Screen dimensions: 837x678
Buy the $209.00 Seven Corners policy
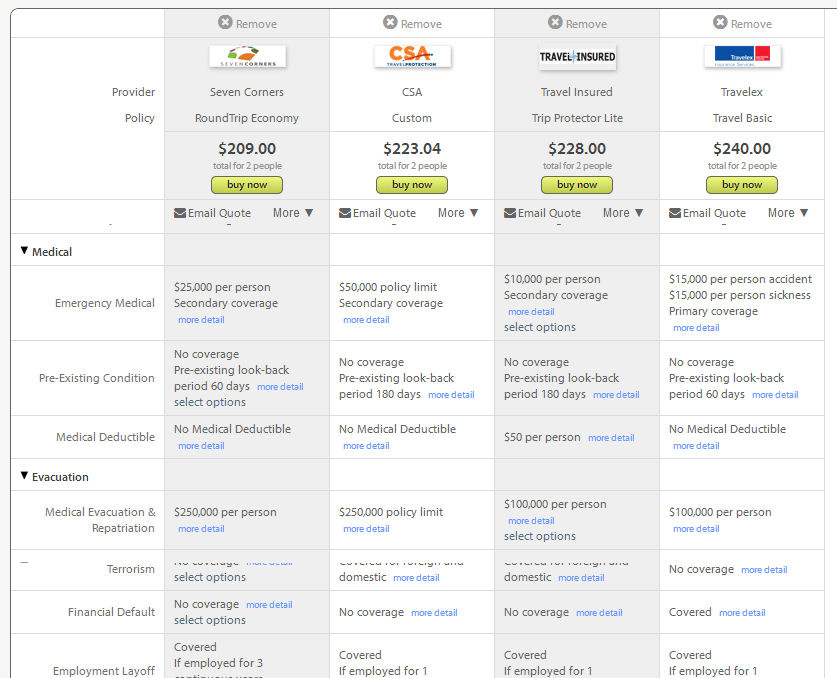pyautogui.click(x=247, y=185)
